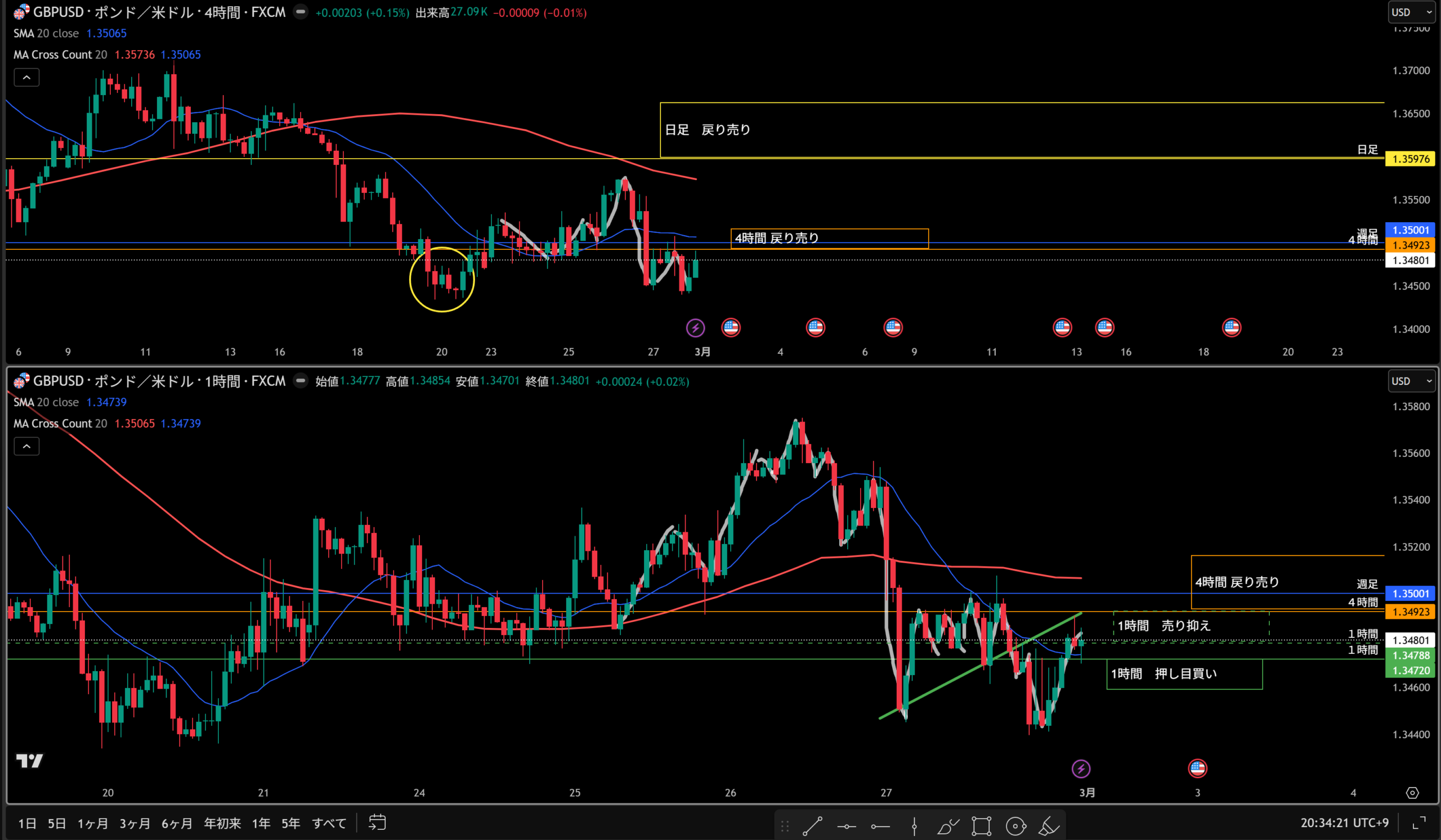Switch to the 年初来 time range
The height and width of the screenshot is (840, 1441).
(x=222, y=823)
